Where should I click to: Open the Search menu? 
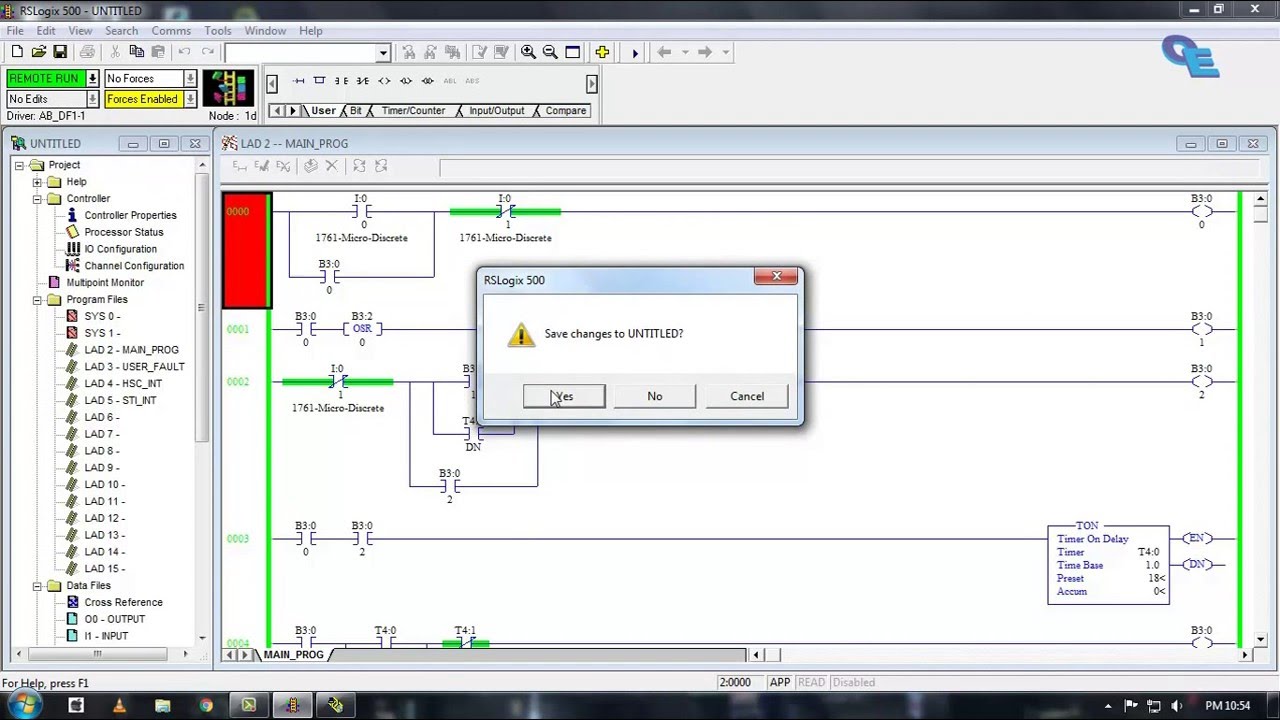pos(121,31)
